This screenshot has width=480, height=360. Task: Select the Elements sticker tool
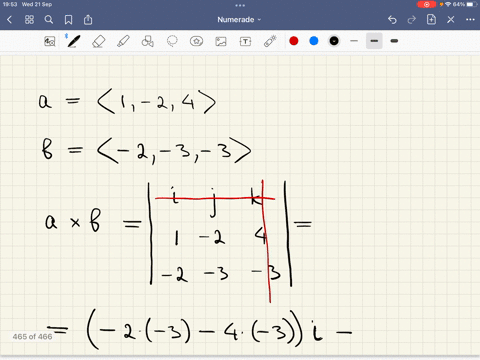(196, 41)
